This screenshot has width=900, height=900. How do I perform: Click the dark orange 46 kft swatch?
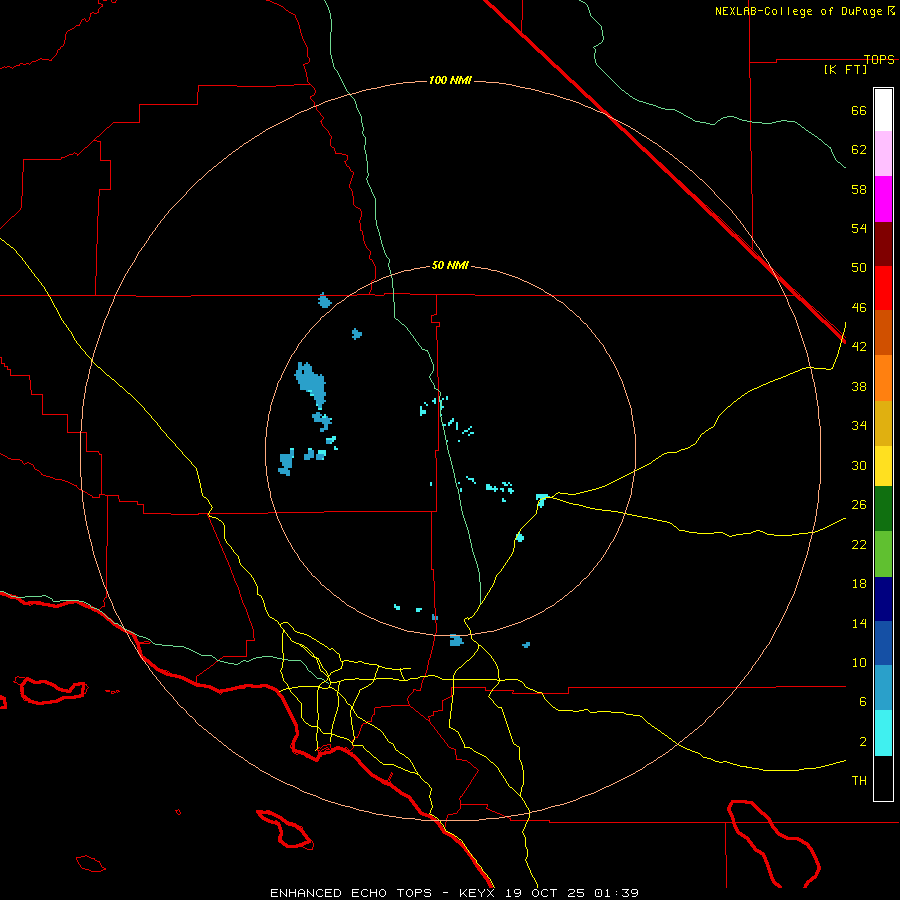pos(883,332)
